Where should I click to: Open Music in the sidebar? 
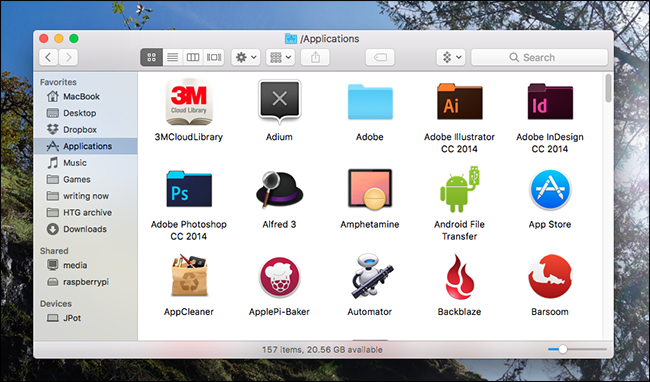[x=86, y=163]
